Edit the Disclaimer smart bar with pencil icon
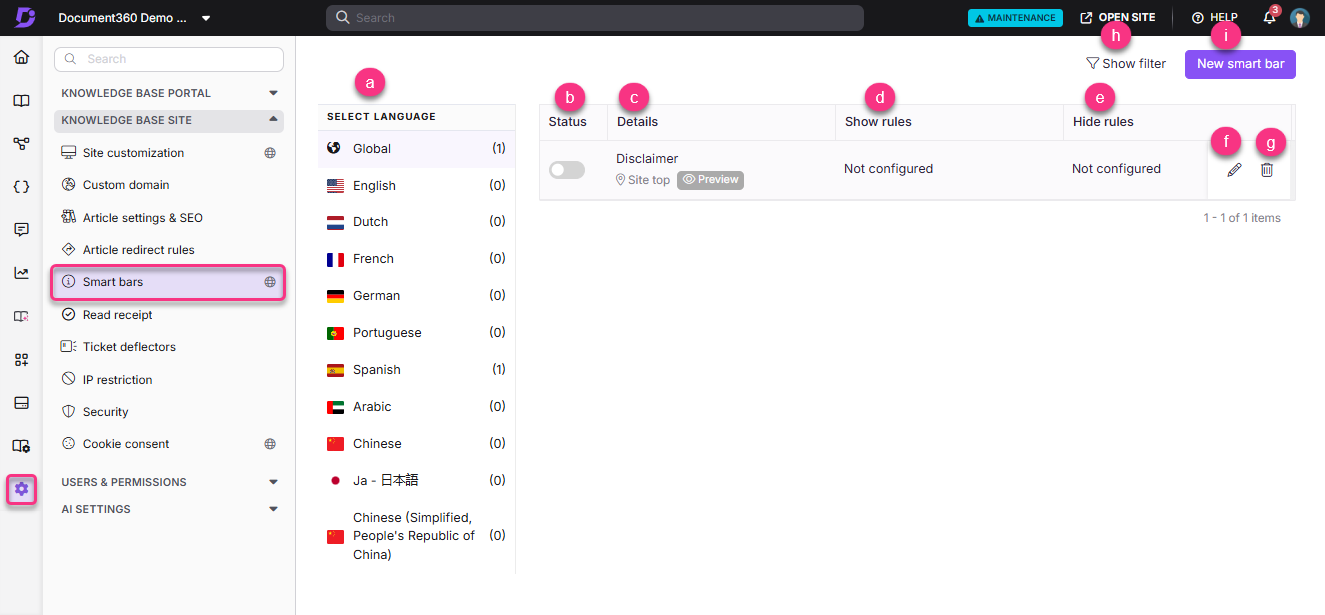1325x615 pixels. (1233, 169)
